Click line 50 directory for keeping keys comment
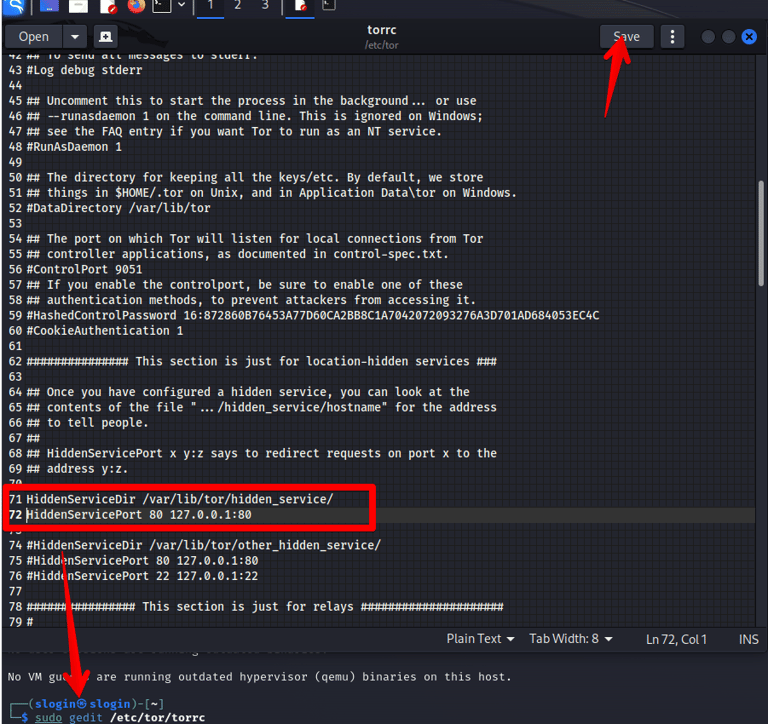Screen dimensions: 768x724 255,177
